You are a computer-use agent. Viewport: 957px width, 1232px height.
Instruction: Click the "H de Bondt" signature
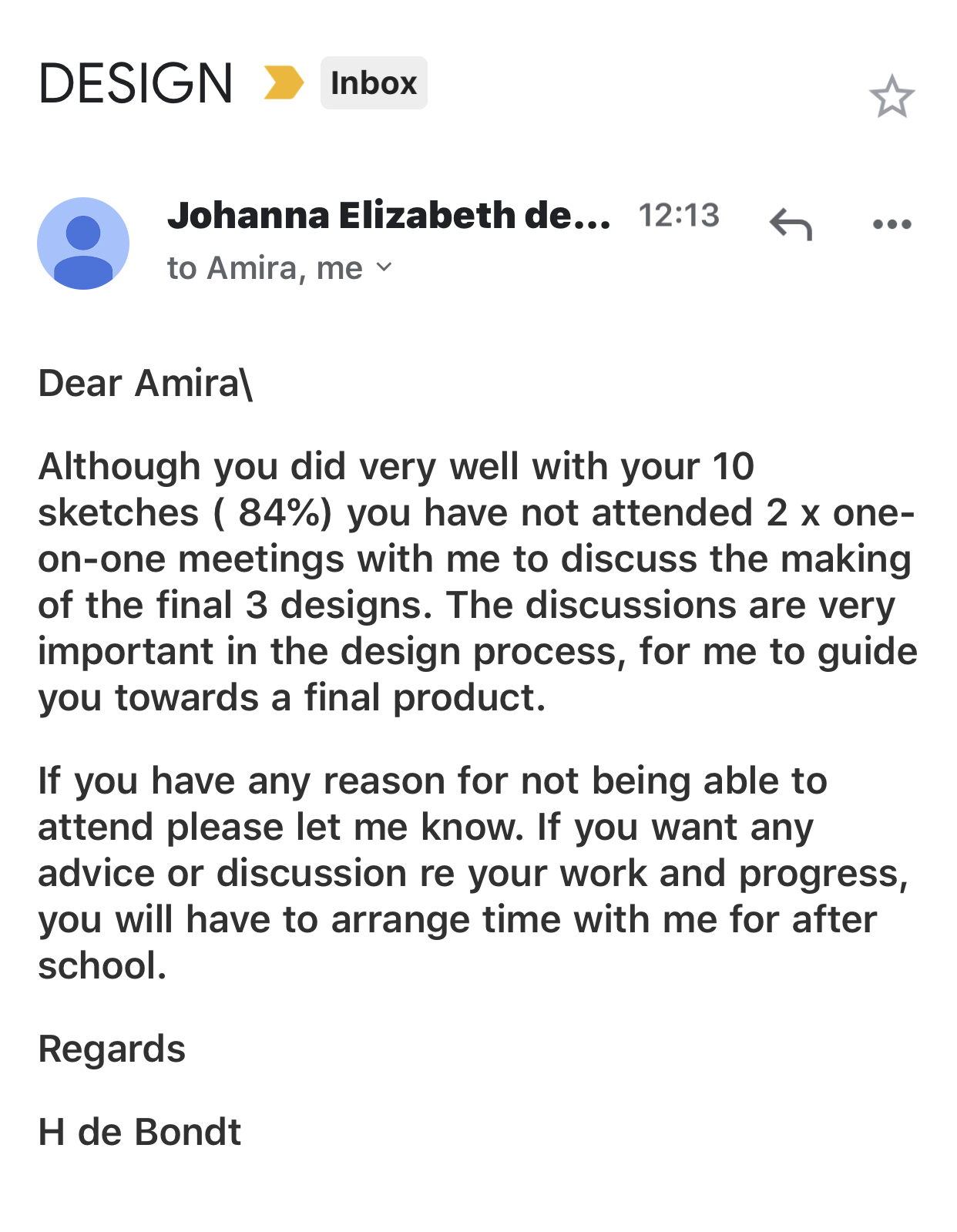pyautogui.click(x=139, y=1133)
